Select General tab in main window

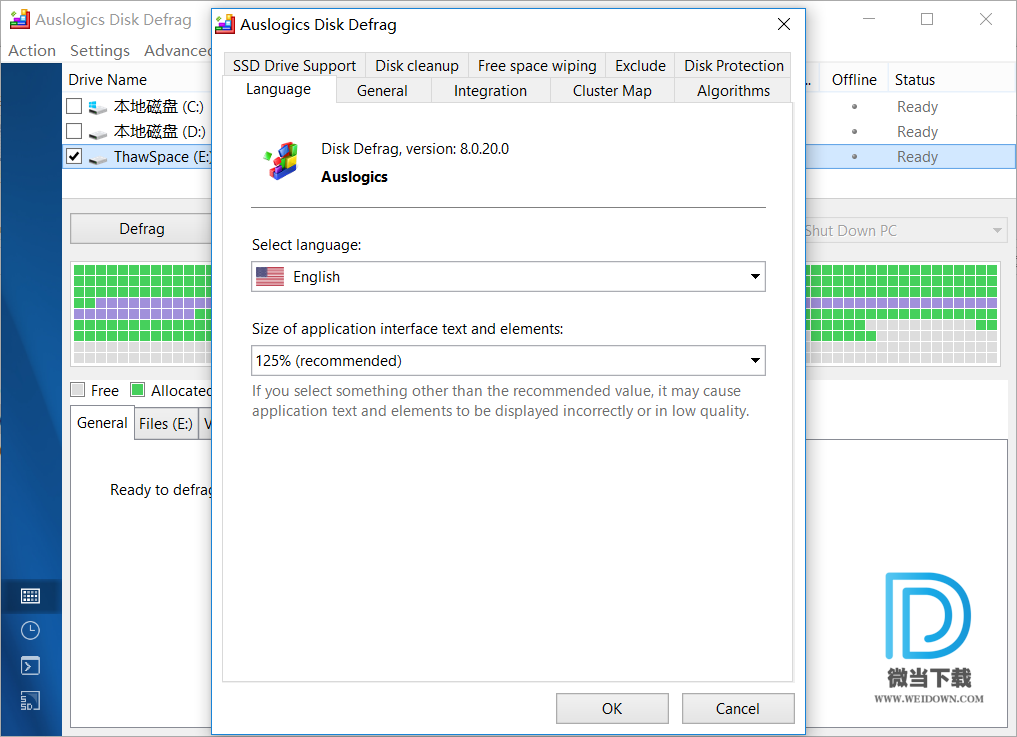[102, 423]
